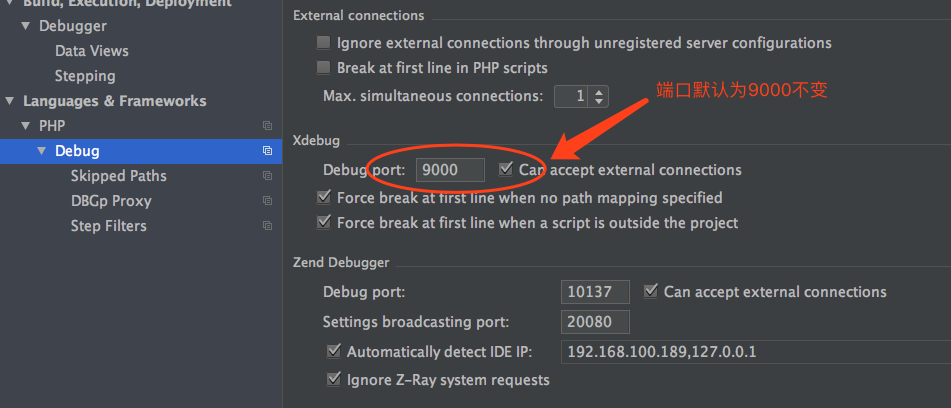The image size is (951, 408).
Task: Toggle Ignore Z-Ray system requests checkbox
Action: click(334, 380)
